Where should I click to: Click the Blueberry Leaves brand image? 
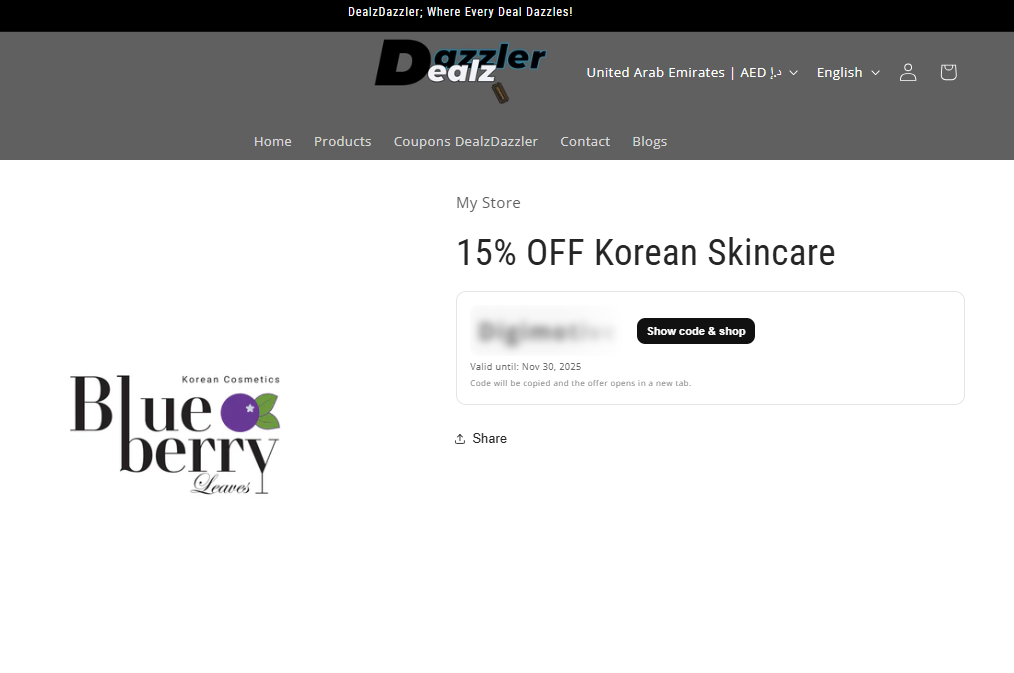[175, 434]
